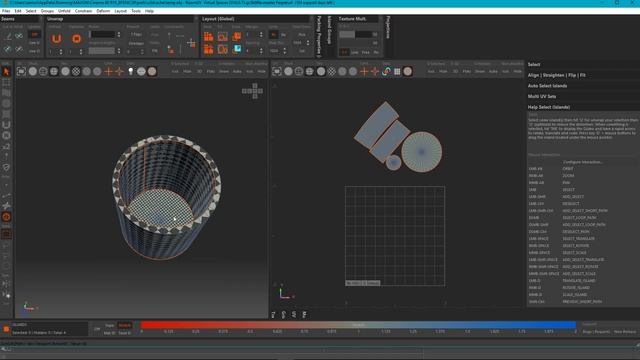
Task: Open the Layout menu
Action: click(120, 11)
